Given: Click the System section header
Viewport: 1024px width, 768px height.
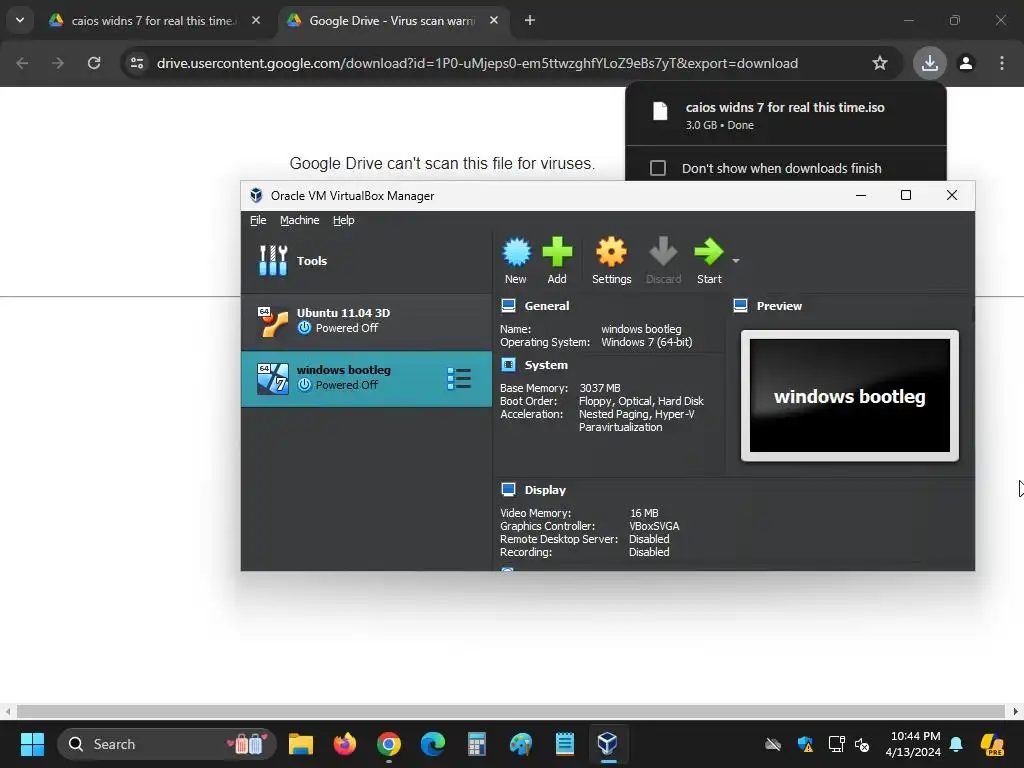Looking at the screenshot, I should point(546,365).
